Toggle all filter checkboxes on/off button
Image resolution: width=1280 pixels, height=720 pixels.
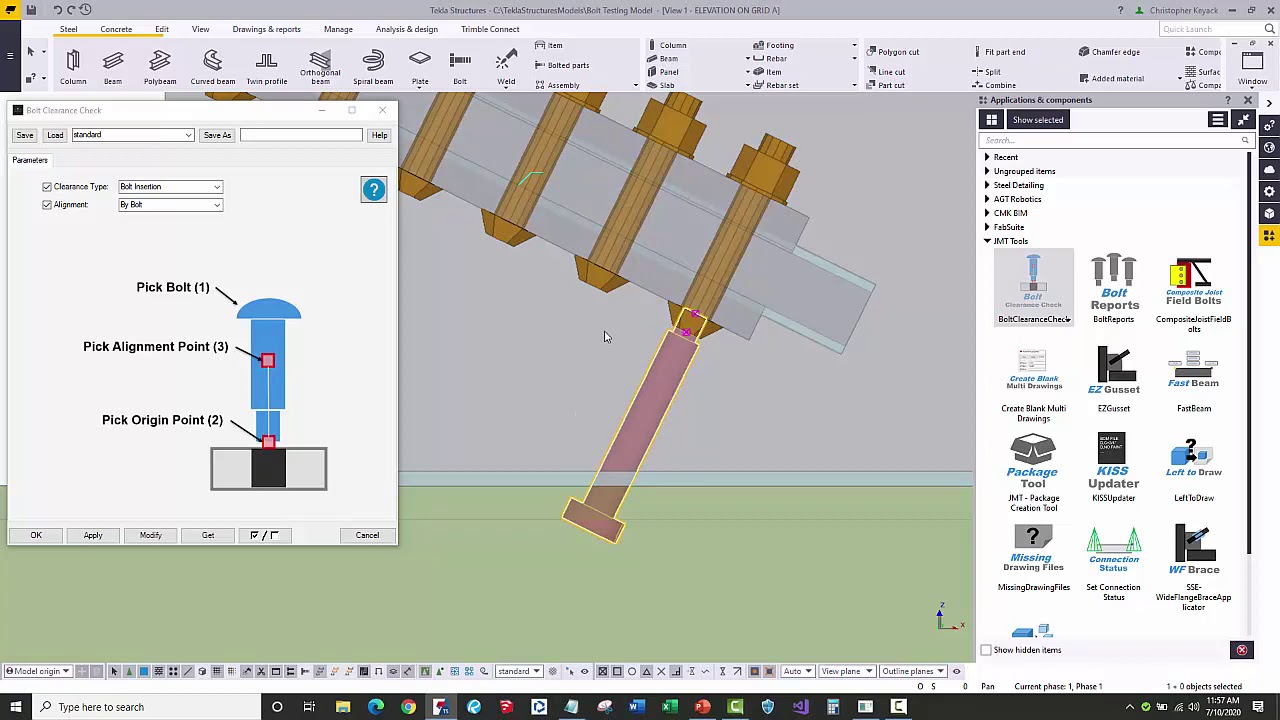(265, 535)
